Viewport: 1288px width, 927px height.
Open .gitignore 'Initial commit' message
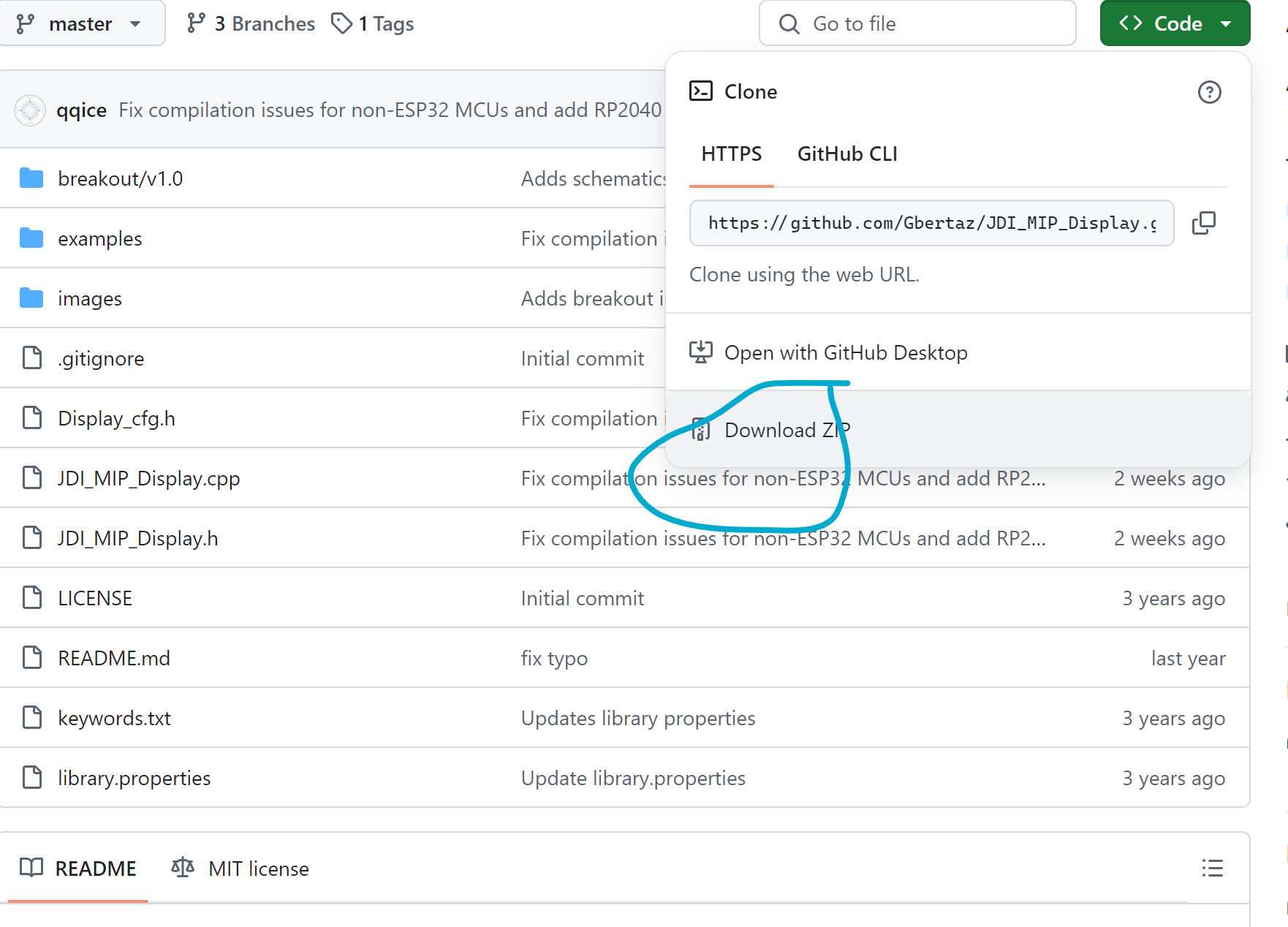point(583,358)
